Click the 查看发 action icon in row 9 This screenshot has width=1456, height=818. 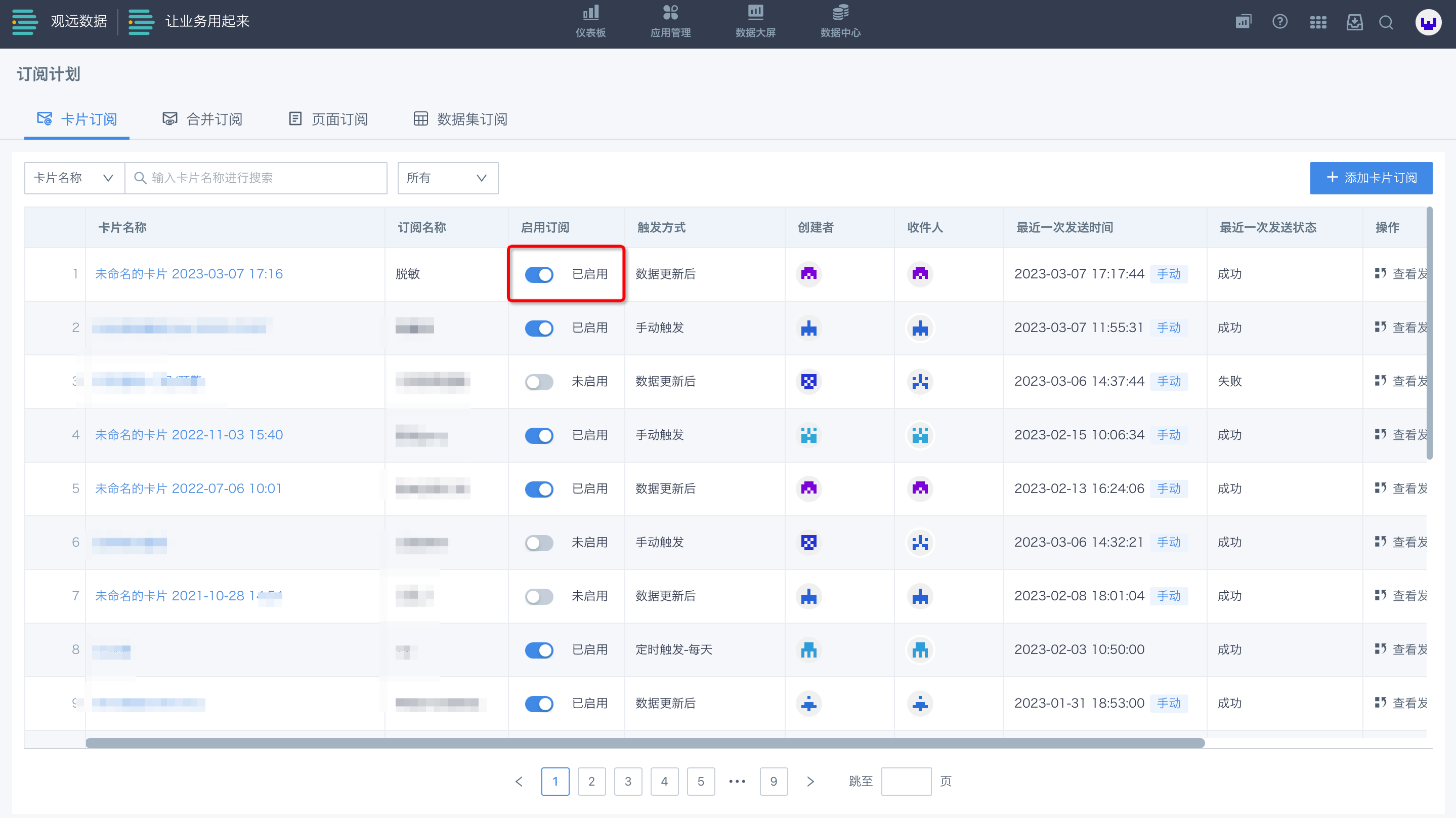coord(1380,703)
